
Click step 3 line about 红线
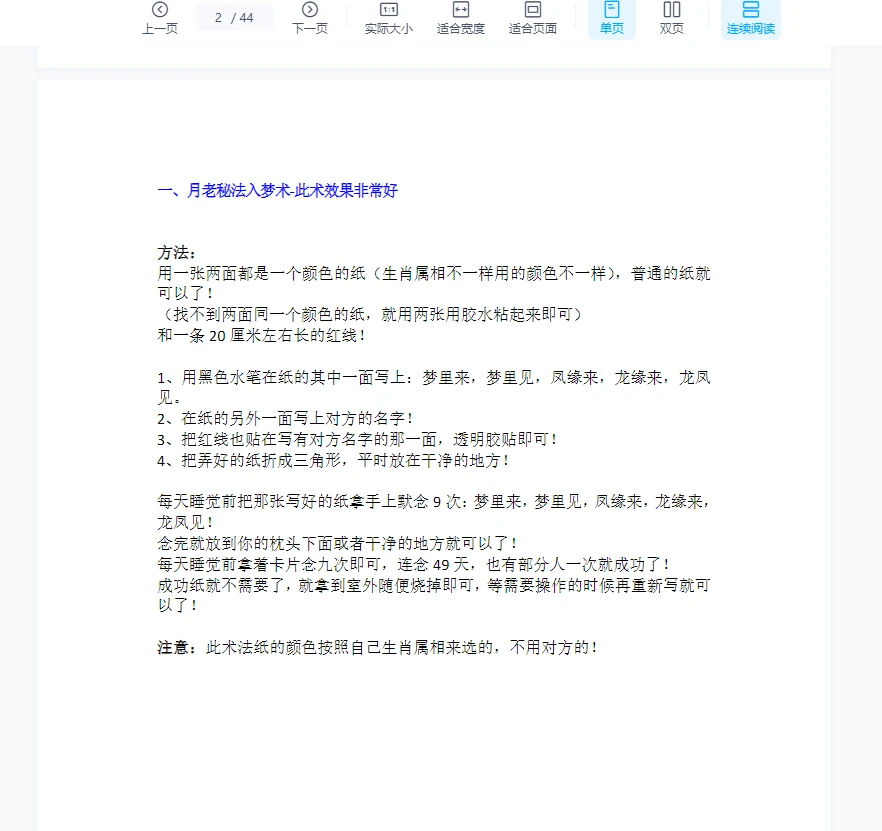[357, 439]
